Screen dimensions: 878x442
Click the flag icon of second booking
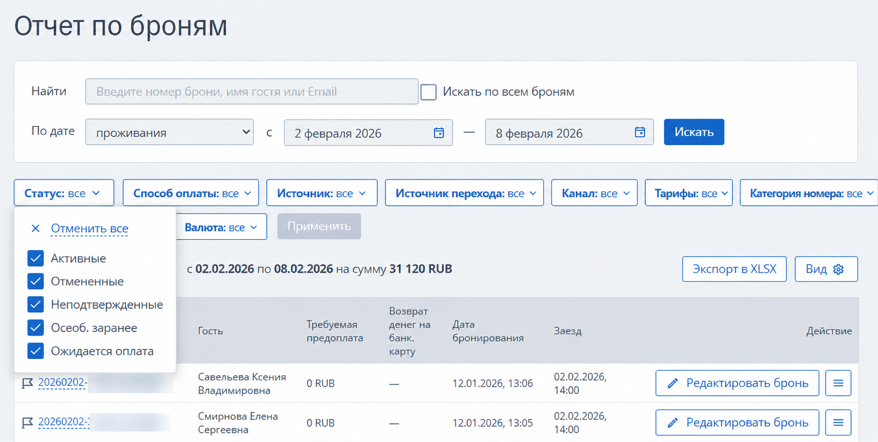pos(27,422)
